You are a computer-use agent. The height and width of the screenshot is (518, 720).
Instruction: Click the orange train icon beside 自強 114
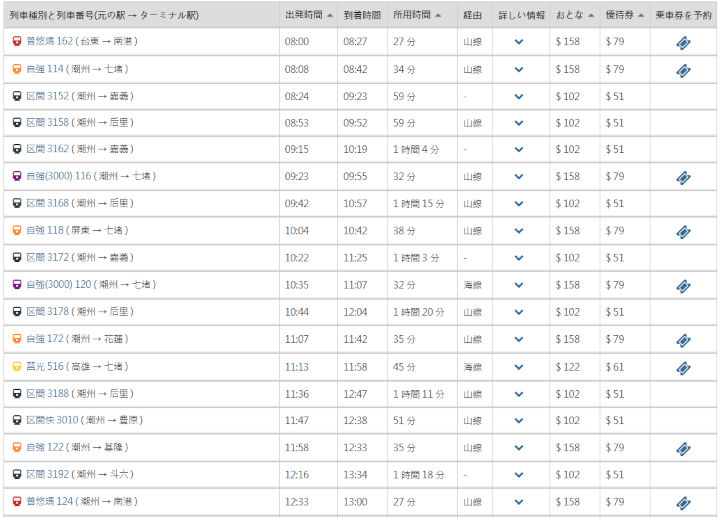click(x=17, y=69)
